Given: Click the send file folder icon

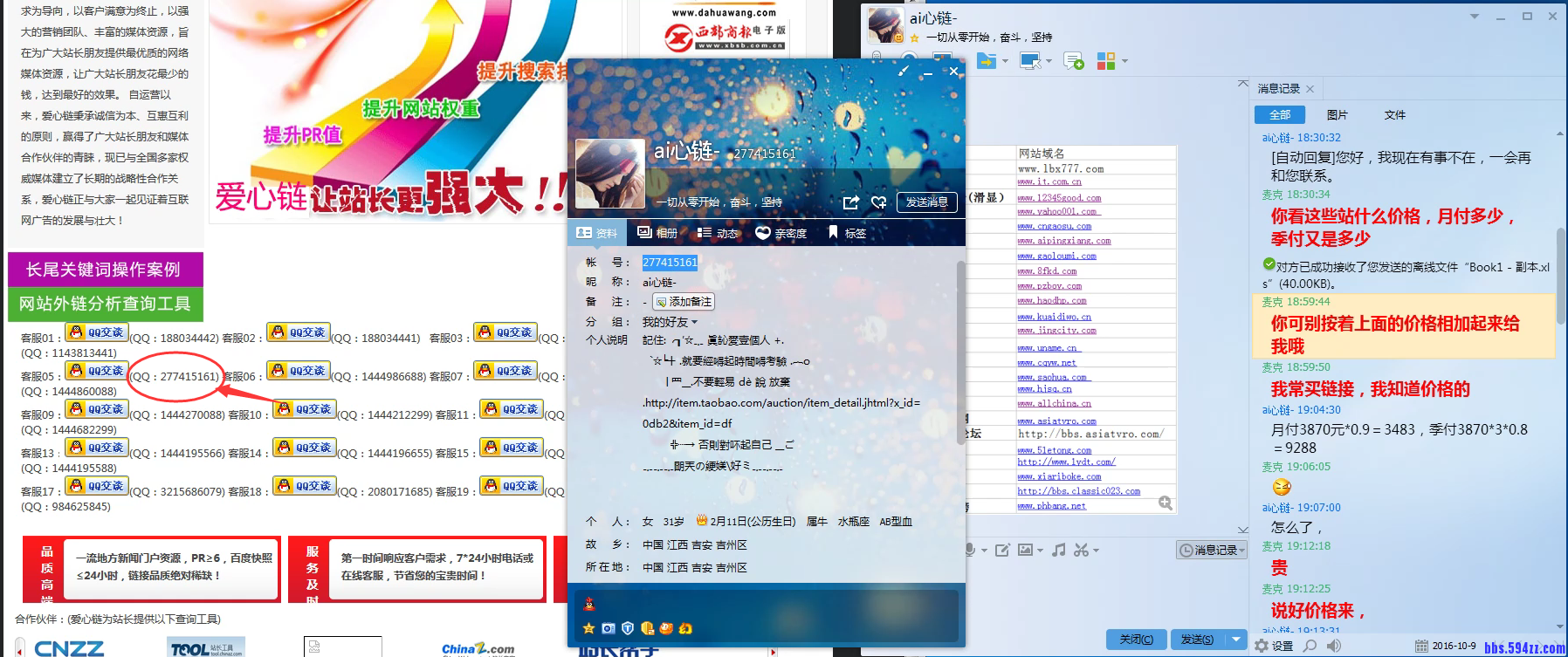Looking at the screenshot, I should coord(986,61).
